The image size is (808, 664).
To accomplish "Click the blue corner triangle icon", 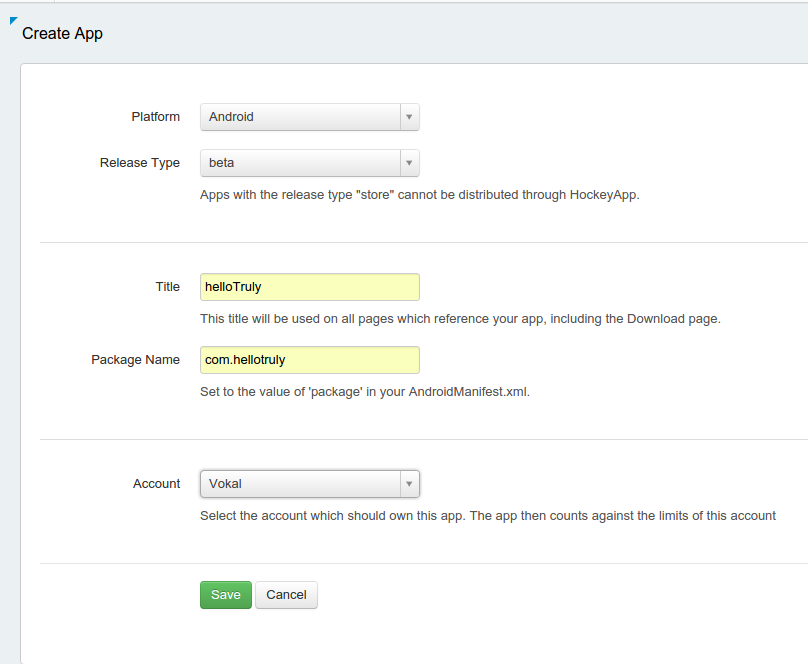I will [x=13, y=20].
